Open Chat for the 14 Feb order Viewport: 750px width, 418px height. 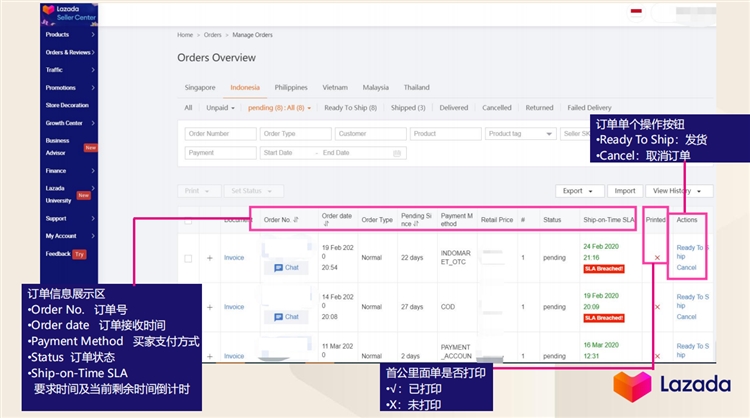click(286, 317)
